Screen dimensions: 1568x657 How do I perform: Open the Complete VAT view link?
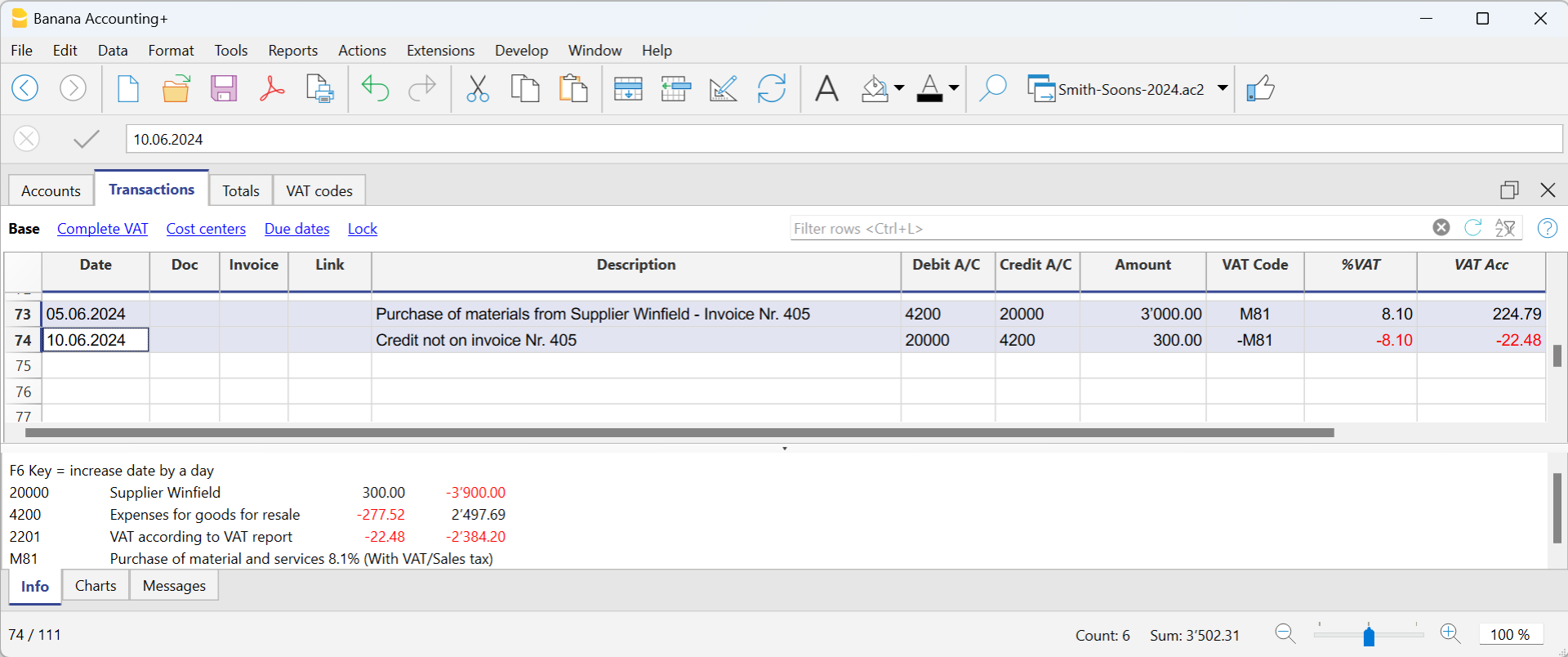coord(102,229)
